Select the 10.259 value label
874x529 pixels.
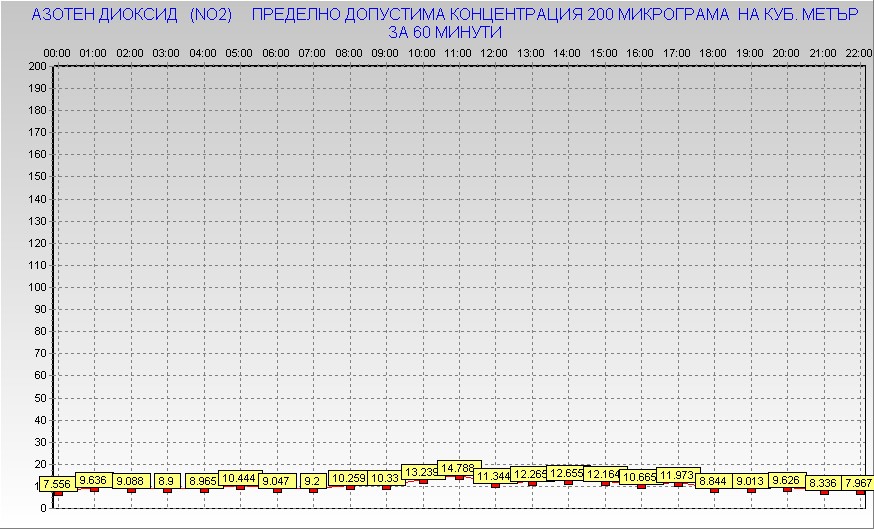point(349,478)
